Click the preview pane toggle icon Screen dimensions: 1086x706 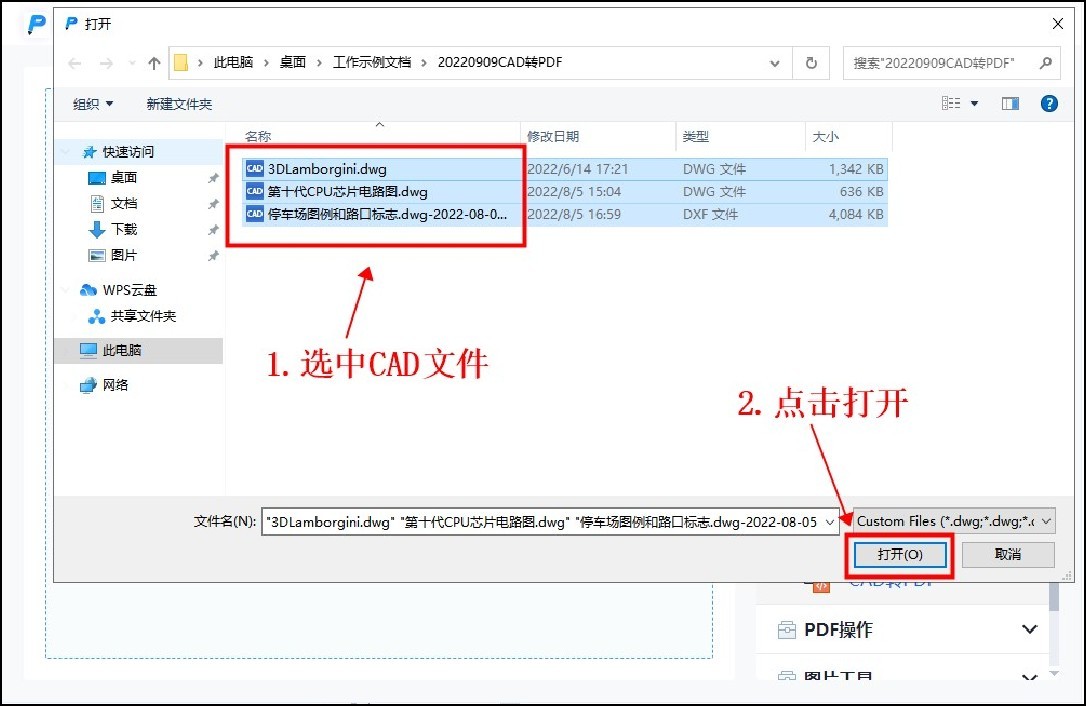tap(1009, 102)
